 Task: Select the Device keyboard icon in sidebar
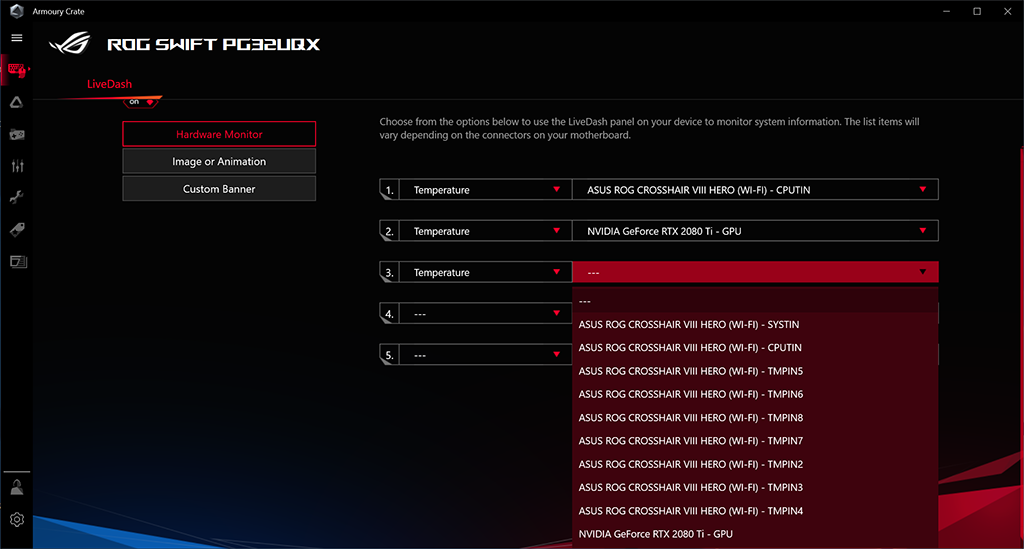click(17, 70)
